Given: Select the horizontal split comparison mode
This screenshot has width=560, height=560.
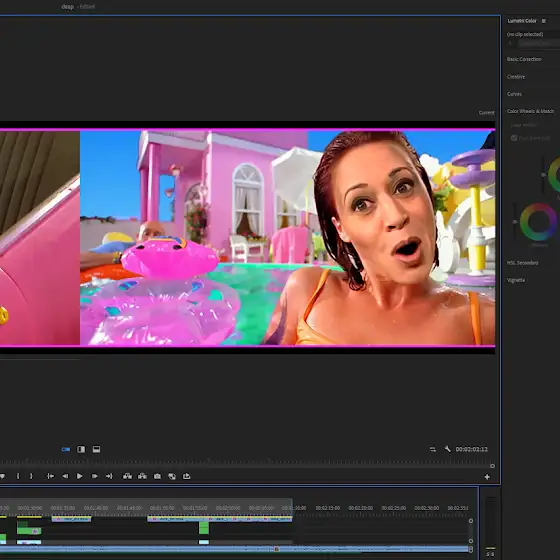Looking at the screenshot, I should 96,449.
